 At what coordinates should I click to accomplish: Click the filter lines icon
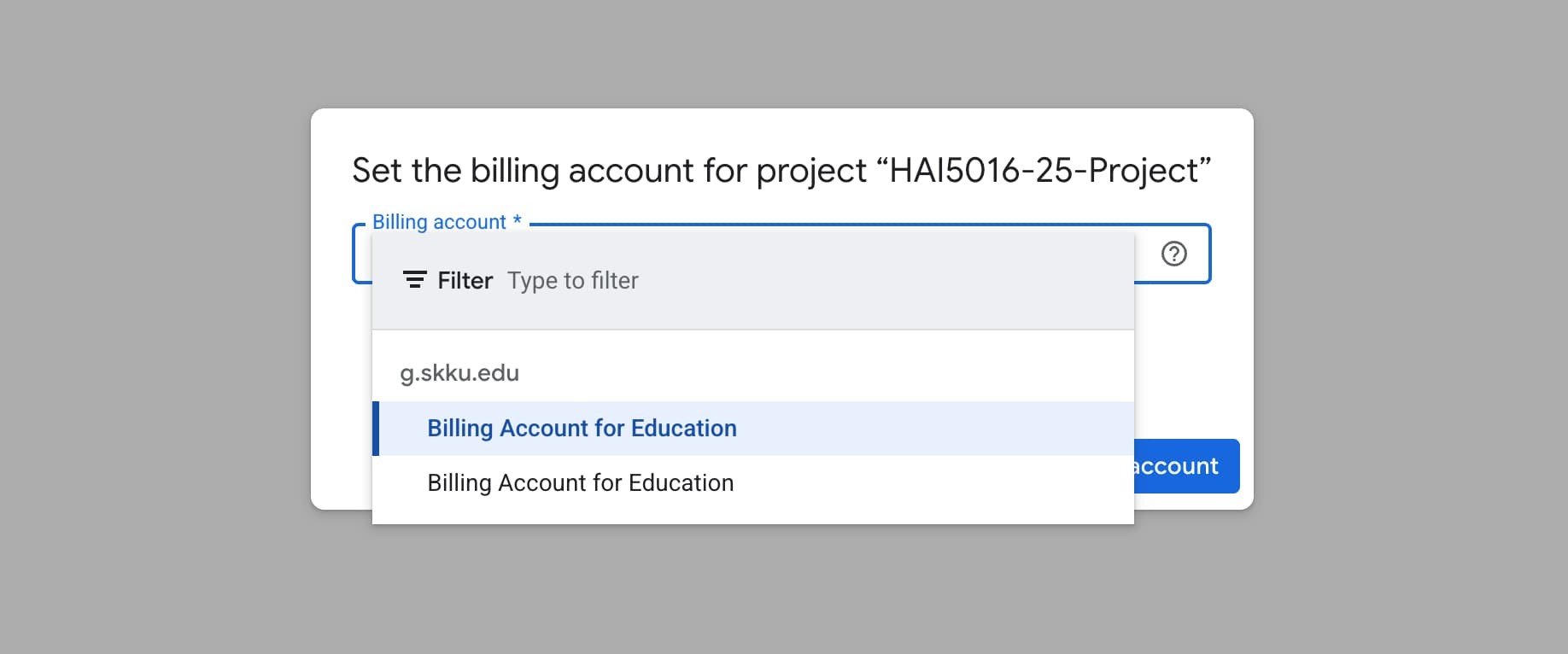414,280
